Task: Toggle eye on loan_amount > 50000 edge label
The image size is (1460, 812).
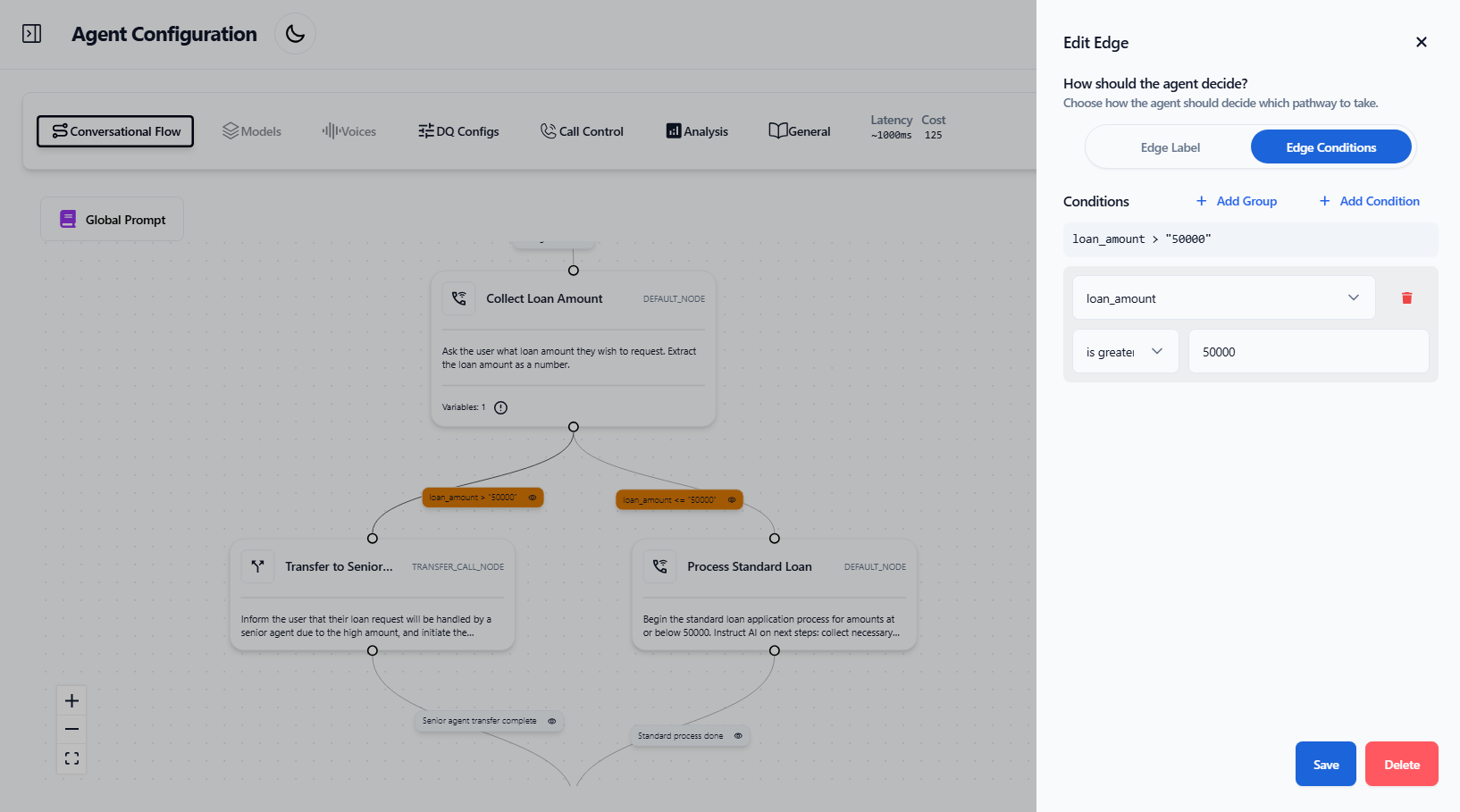Action: [x=533, y=498]
